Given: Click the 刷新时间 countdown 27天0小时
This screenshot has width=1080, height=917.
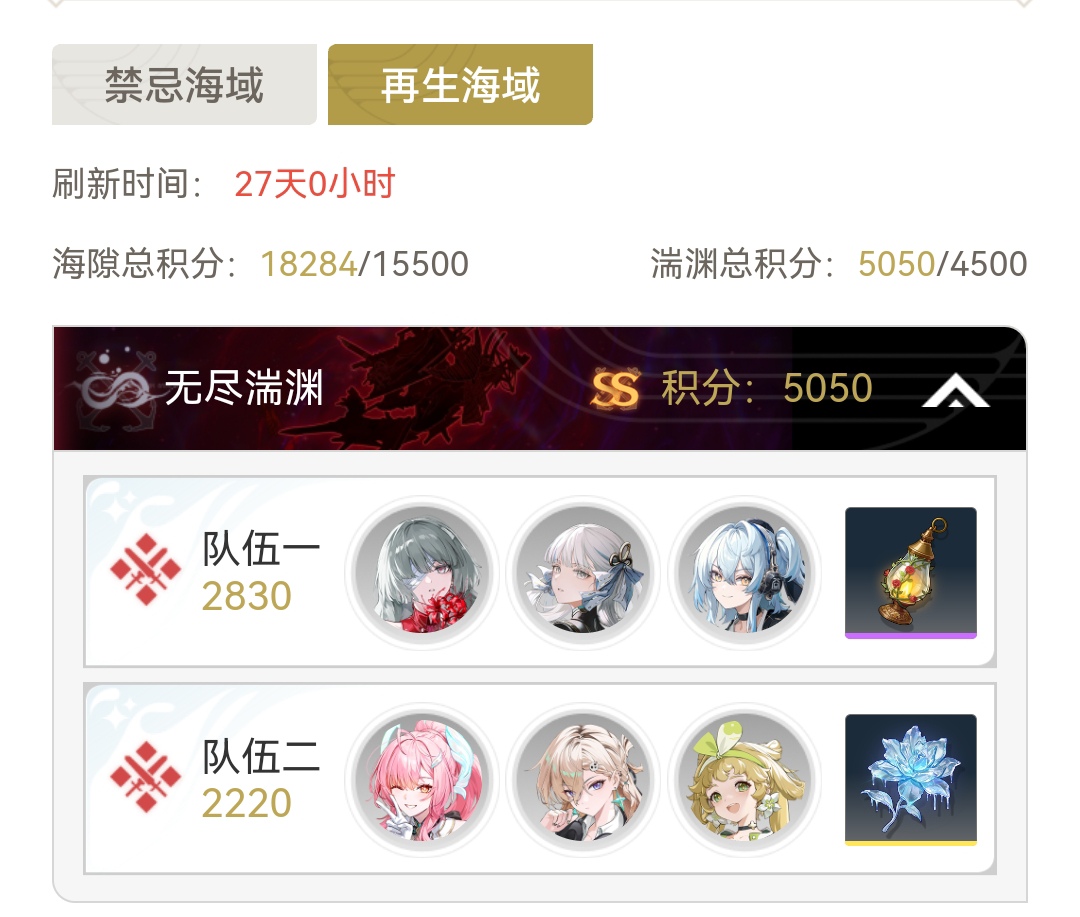Looking at the screenshot, I should click(x=314, y=184).
